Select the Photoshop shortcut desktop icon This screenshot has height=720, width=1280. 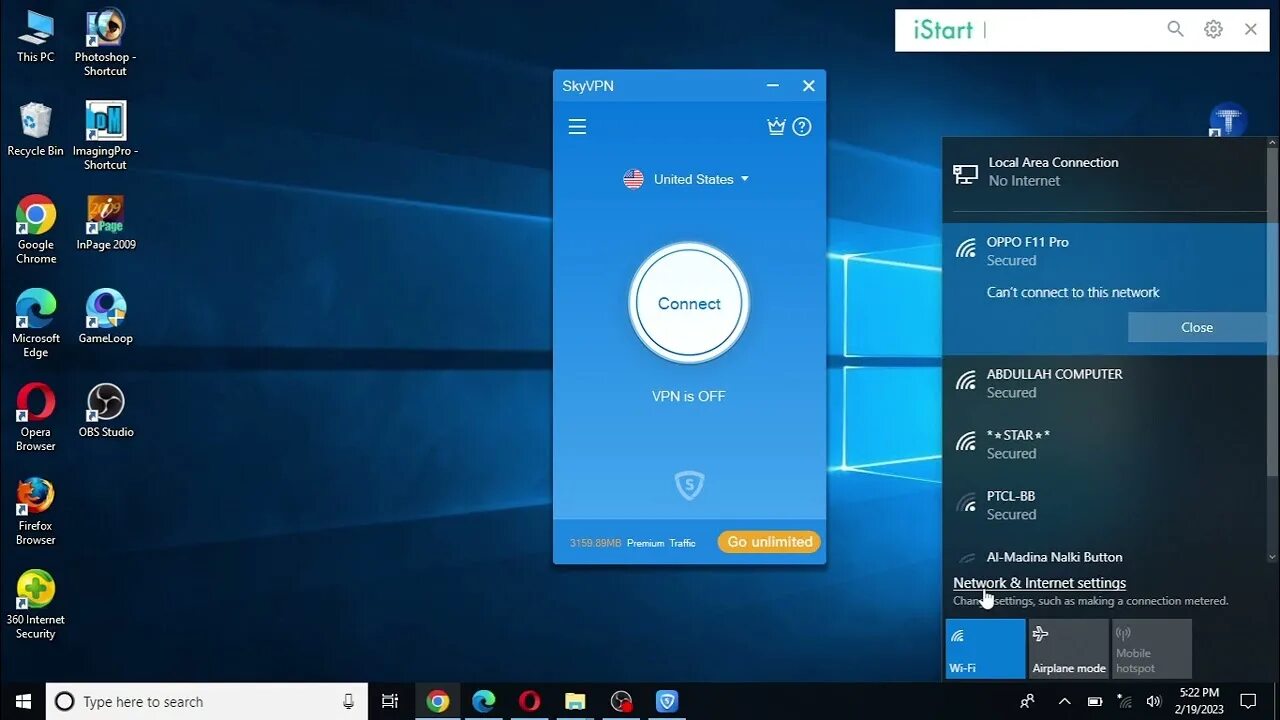(105, 43)
